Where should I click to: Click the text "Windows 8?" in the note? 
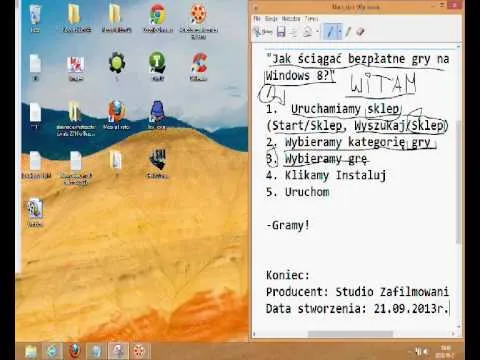click(299, 75)
